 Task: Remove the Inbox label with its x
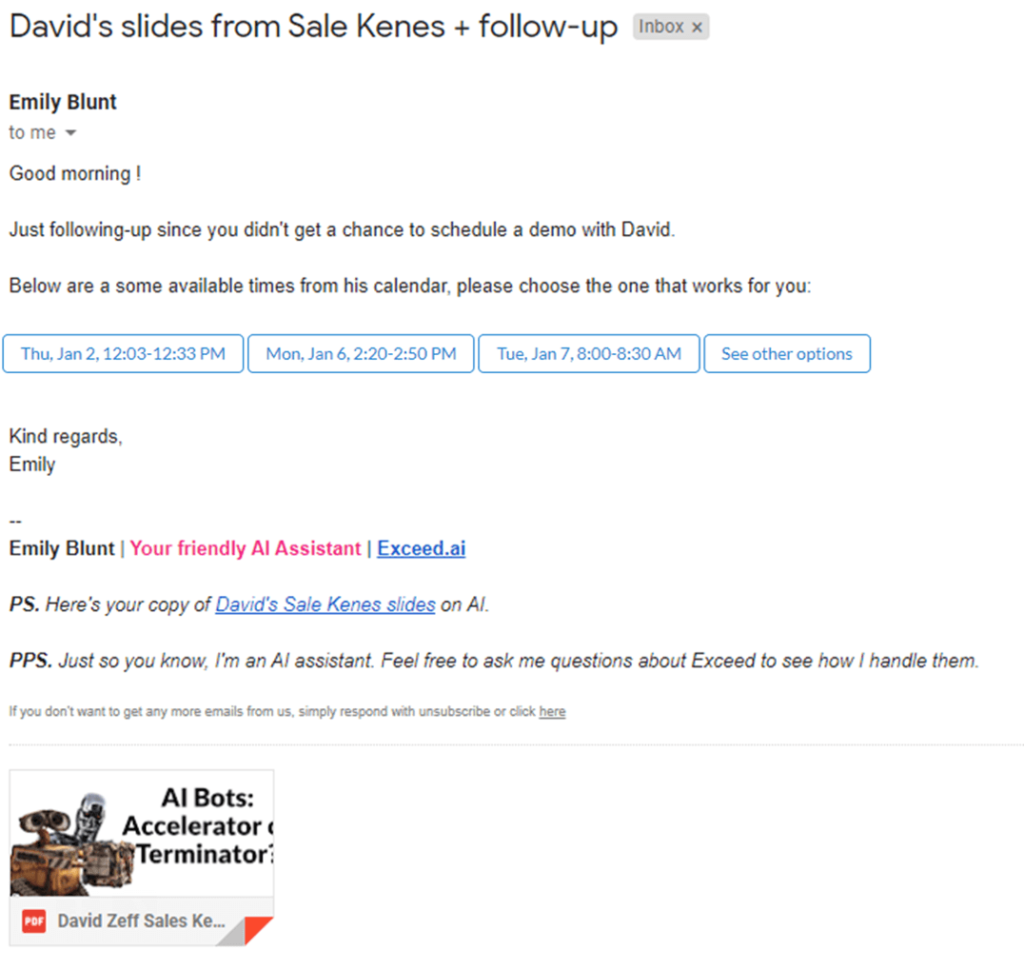tap(697, 27)
